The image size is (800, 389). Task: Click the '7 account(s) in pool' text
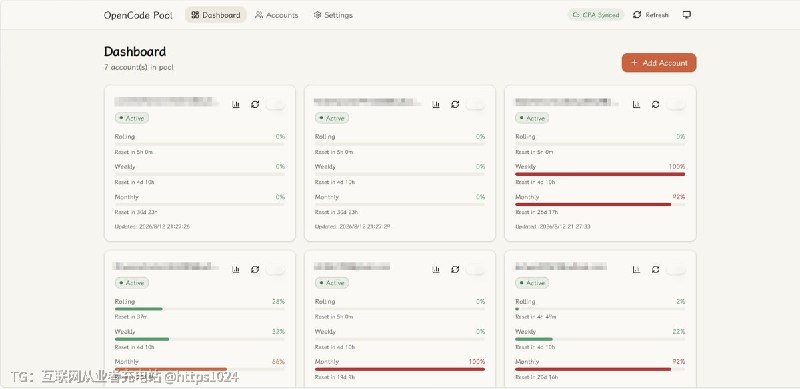[x=139, y=67]
